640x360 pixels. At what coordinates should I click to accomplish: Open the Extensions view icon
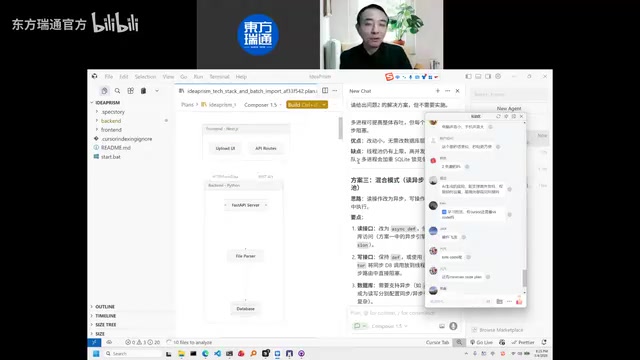click(131, 91)
